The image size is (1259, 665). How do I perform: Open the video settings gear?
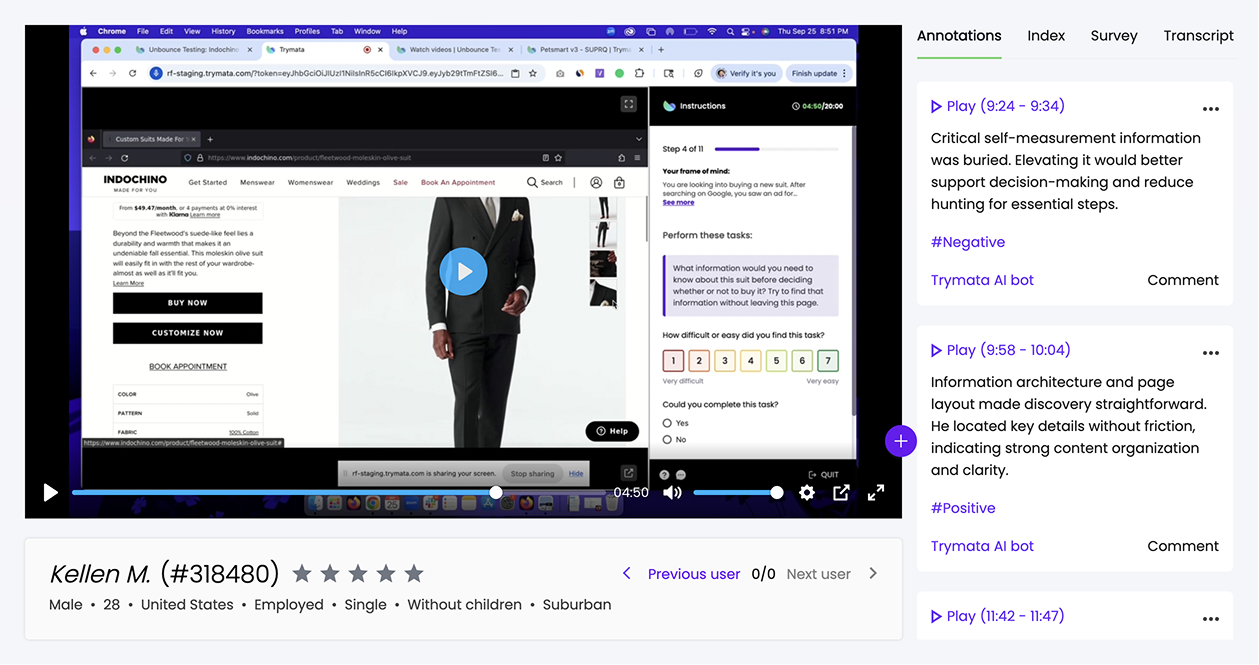coord(807,492)
